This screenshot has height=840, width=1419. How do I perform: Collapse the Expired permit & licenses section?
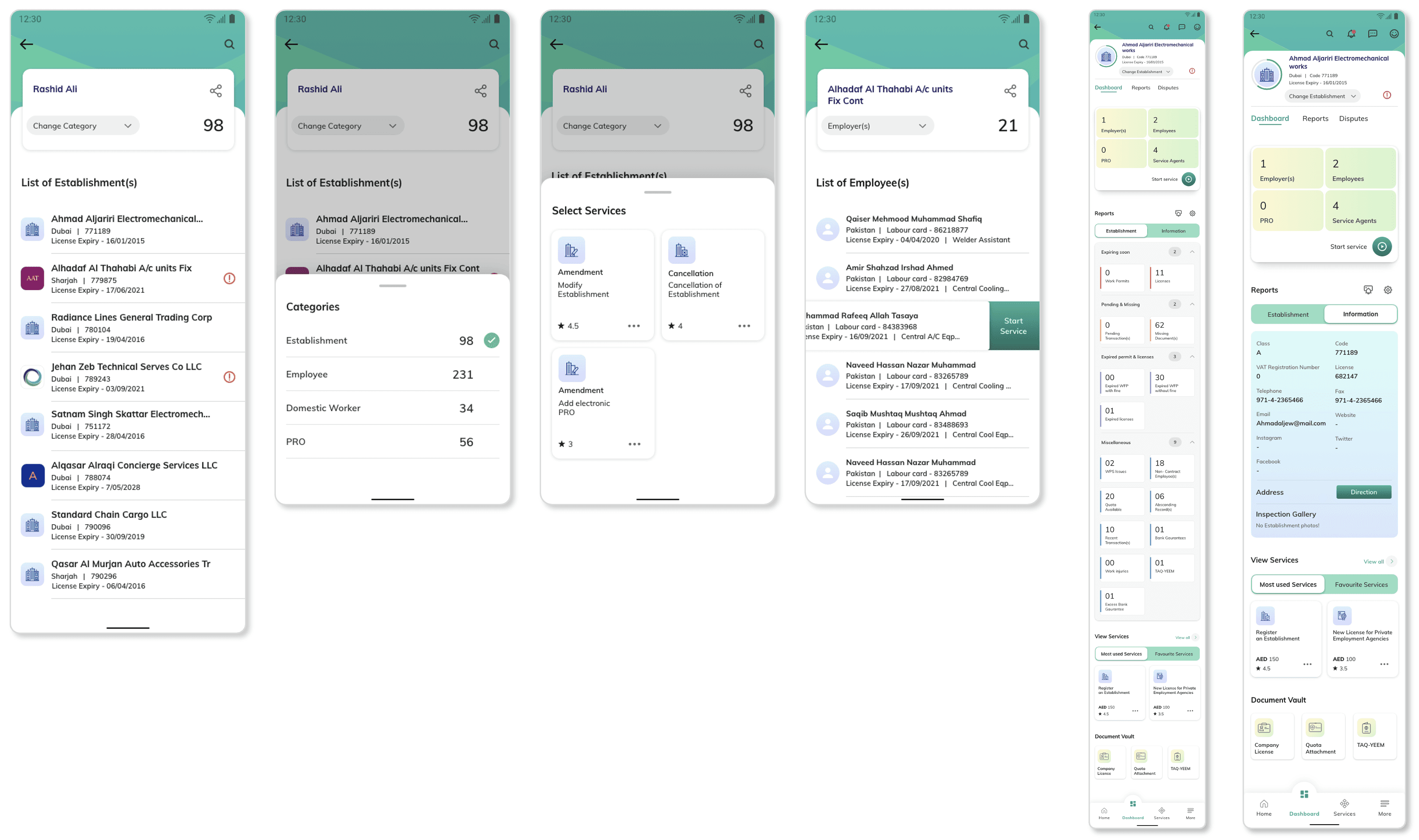(1192, 357)
